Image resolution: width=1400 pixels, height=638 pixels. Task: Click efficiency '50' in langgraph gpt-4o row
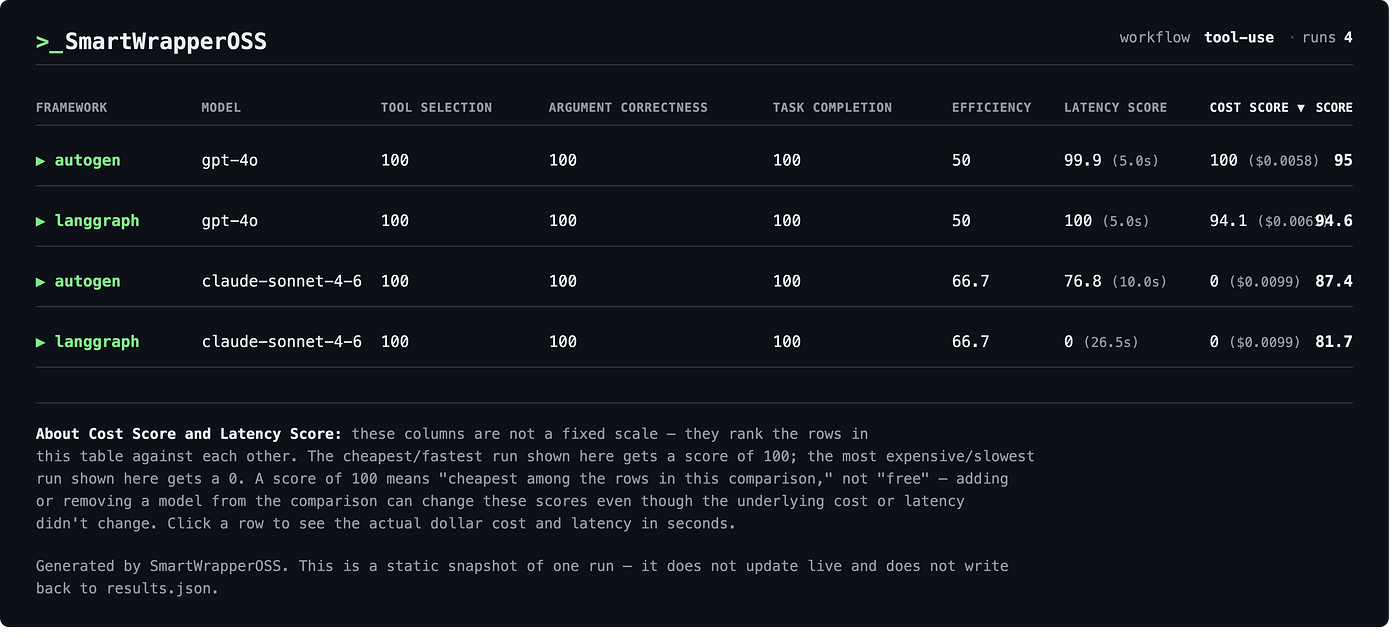pyautogui.click(x=961, y=221)
